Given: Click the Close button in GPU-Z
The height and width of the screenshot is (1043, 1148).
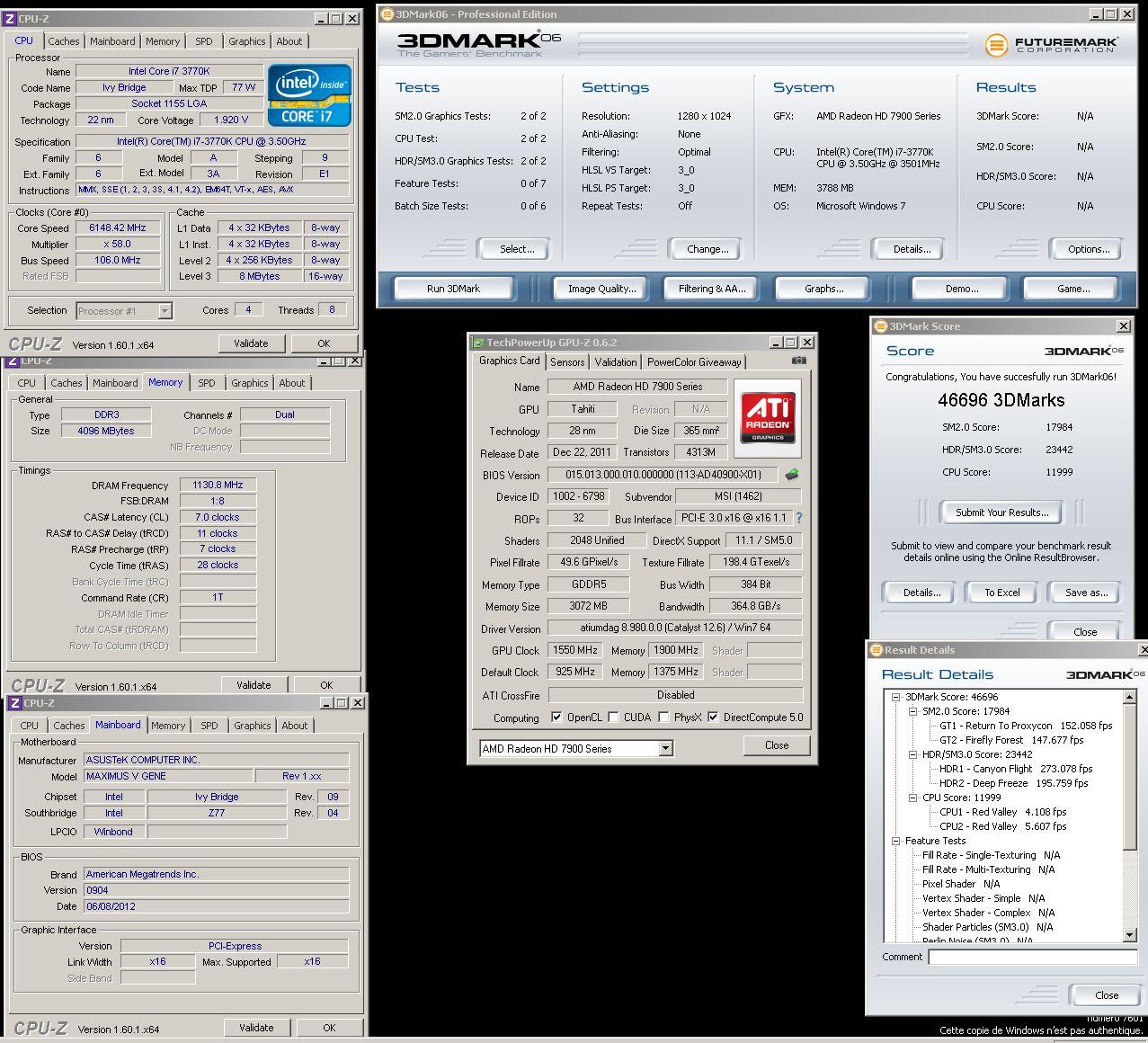Looking at the screenshot, I should (777, 745).
